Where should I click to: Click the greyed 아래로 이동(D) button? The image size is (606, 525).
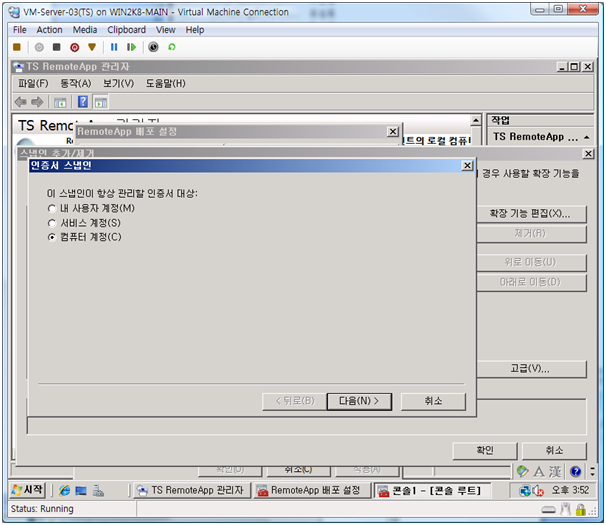[x=530, y=282]
